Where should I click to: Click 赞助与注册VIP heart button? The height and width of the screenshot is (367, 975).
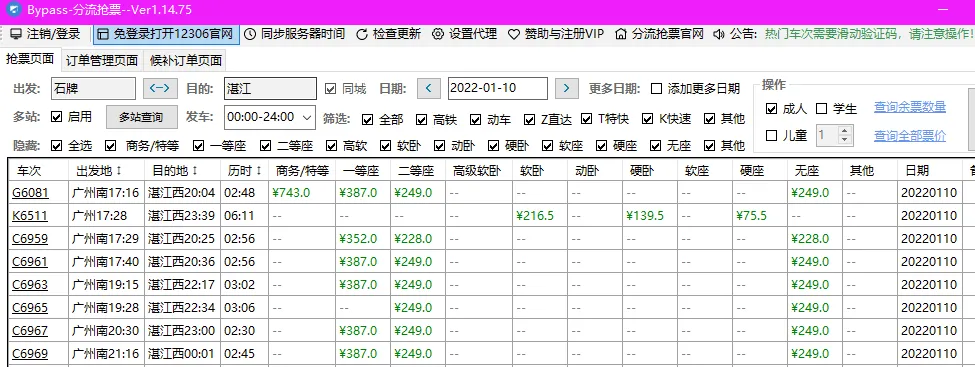pyautogui.click(x=556, y=34)
